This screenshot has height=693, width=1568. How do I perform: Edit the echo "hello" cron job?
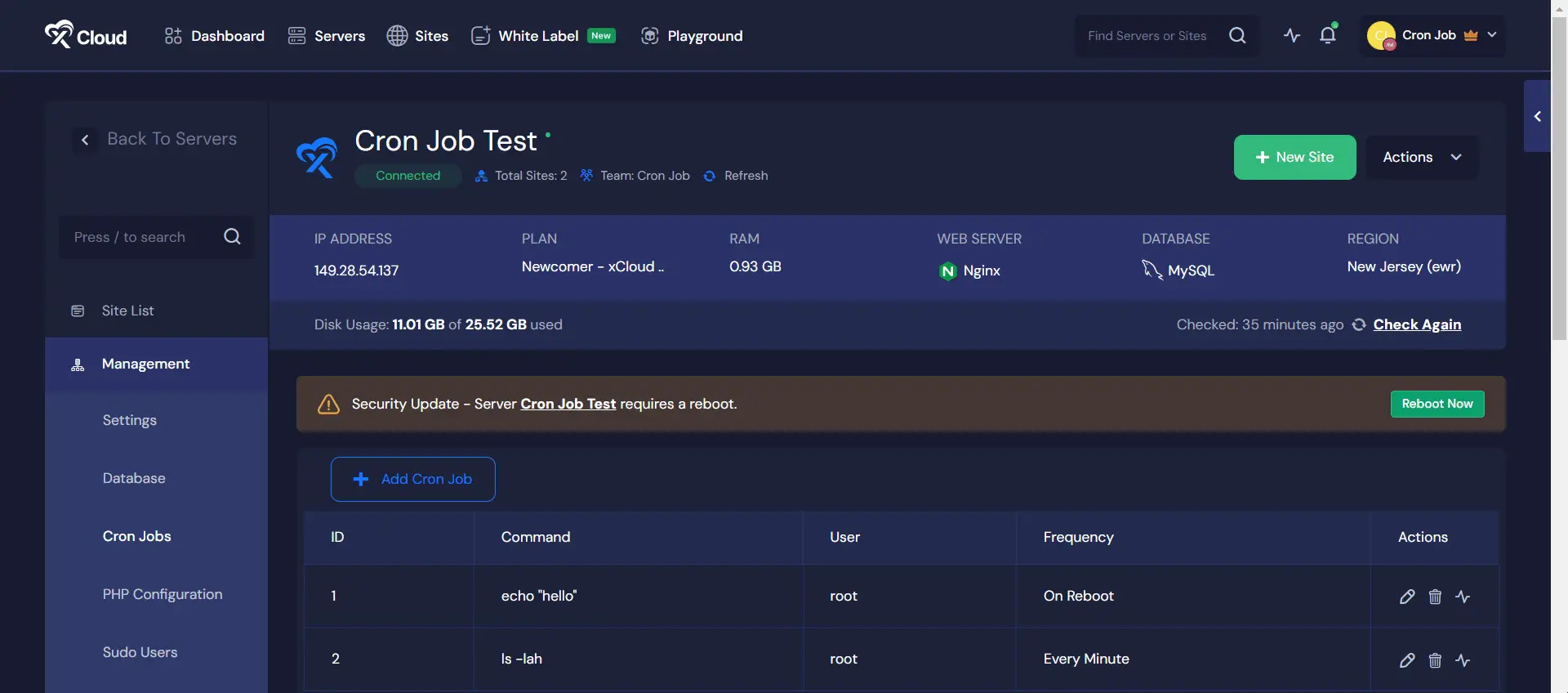point(1406,597)
